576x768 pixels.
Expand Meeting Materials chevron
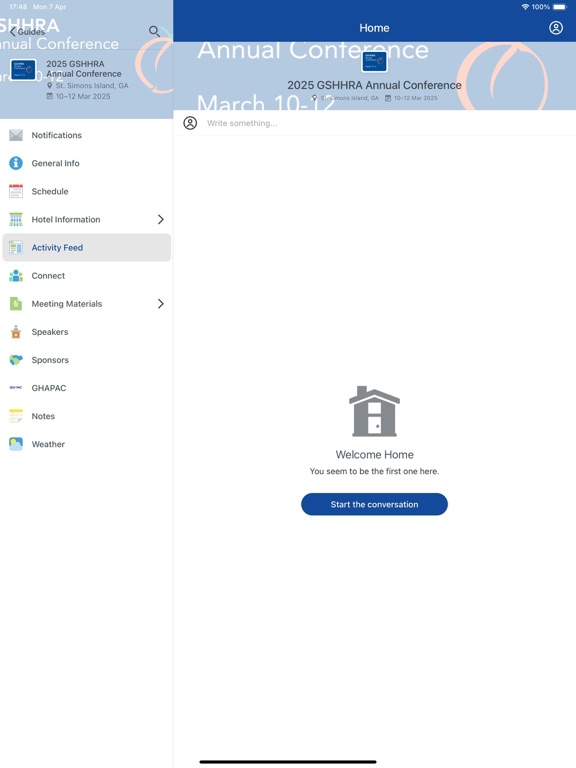click(x=161, y=304)
